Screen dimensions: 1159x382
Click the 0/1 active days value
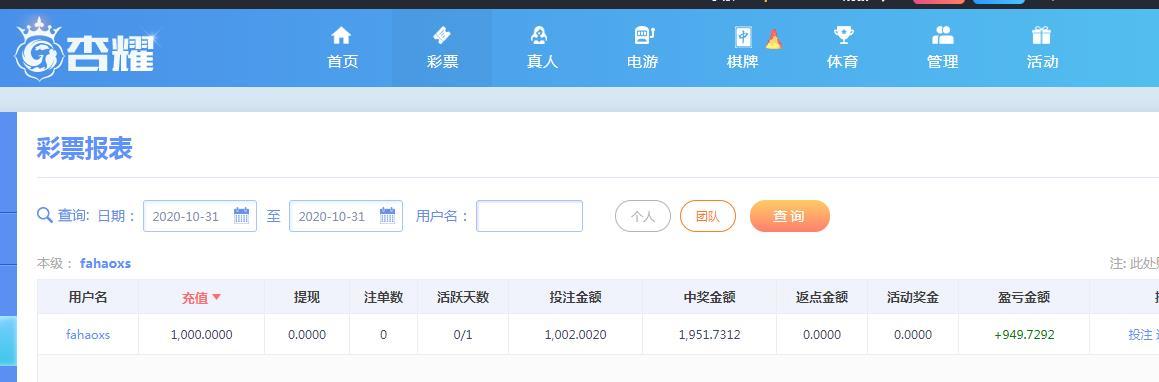[x=463, y=335]
